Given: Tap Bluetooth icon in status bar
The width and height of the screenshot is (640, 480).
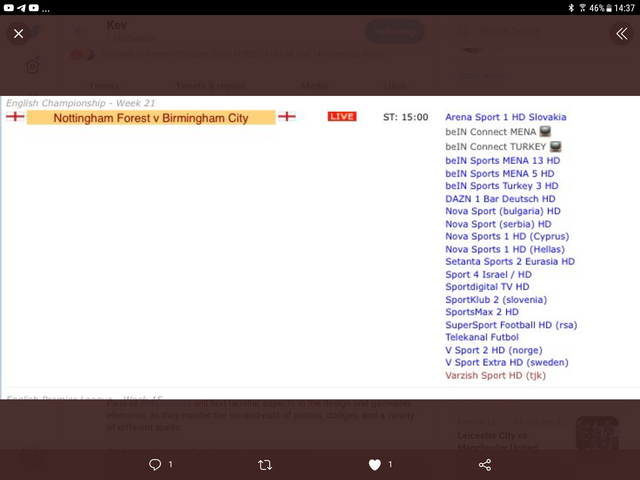Looking at the screenshot, I should [571, 8].
